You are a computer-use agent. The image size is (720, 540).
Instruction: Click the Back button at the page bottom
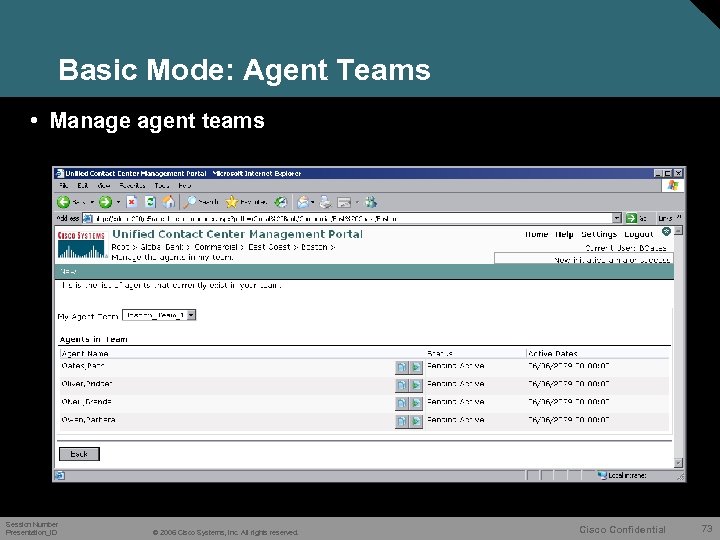[79, 454]
